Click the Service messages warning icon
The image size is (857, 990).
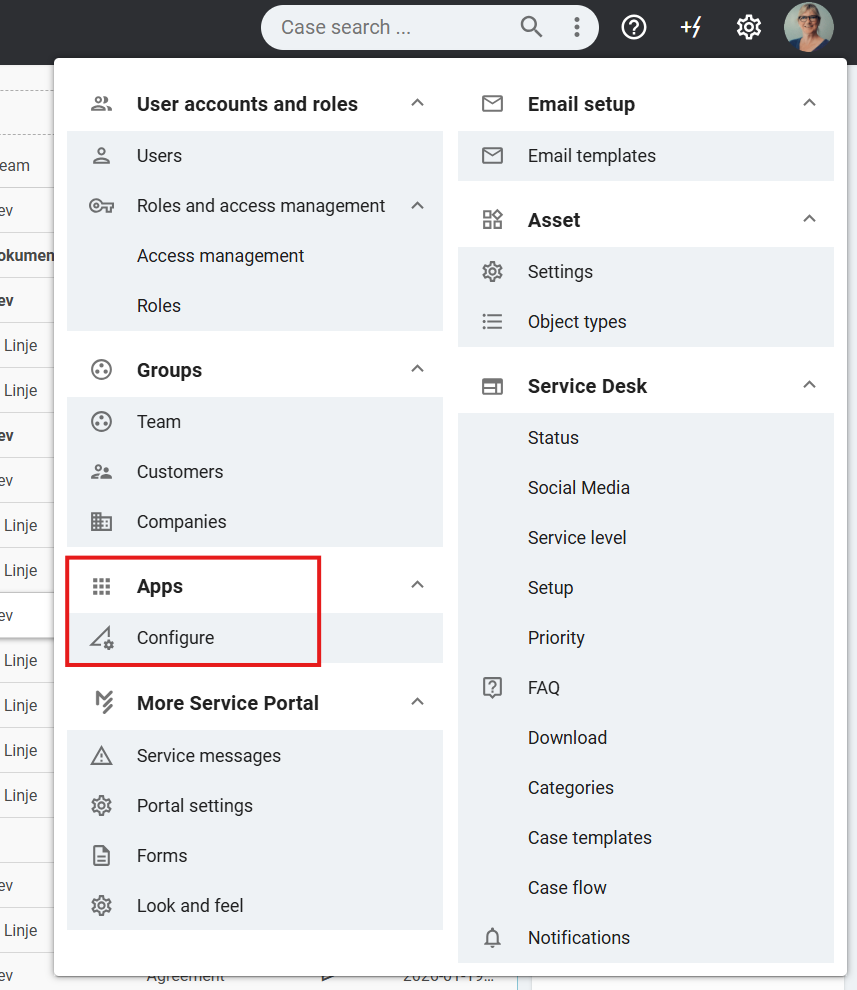pyautogui.click(x=101, y=756)
